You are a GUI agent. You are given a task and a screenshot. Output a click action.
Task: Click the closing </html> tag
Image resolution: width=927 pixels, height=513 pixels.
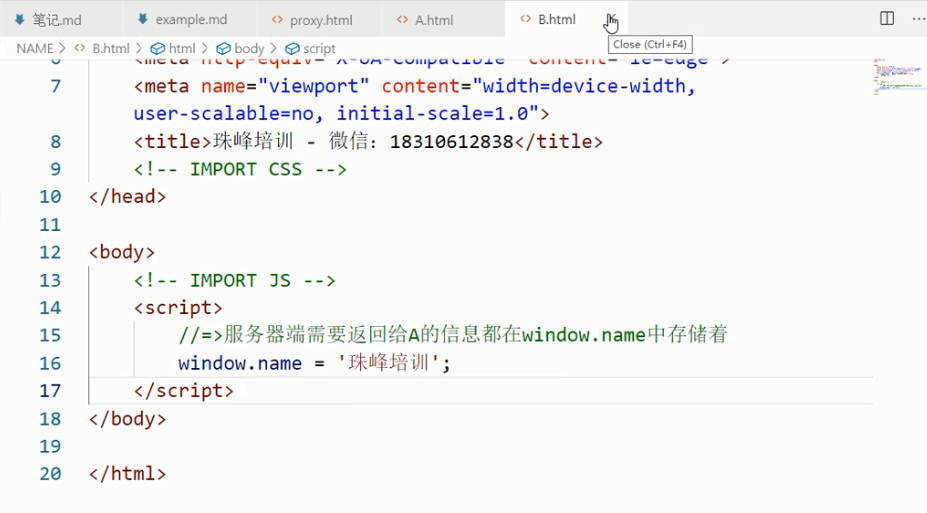(128, 474)
